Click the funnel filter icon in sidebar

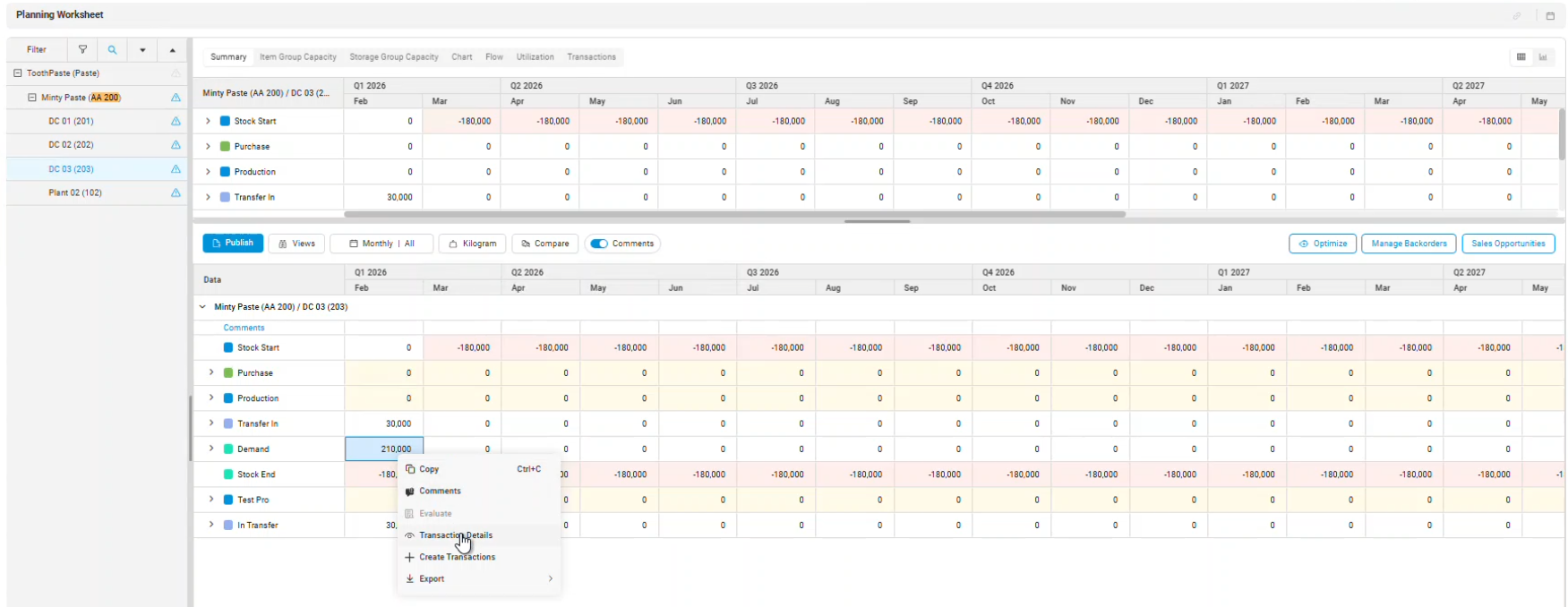point(82,50)
